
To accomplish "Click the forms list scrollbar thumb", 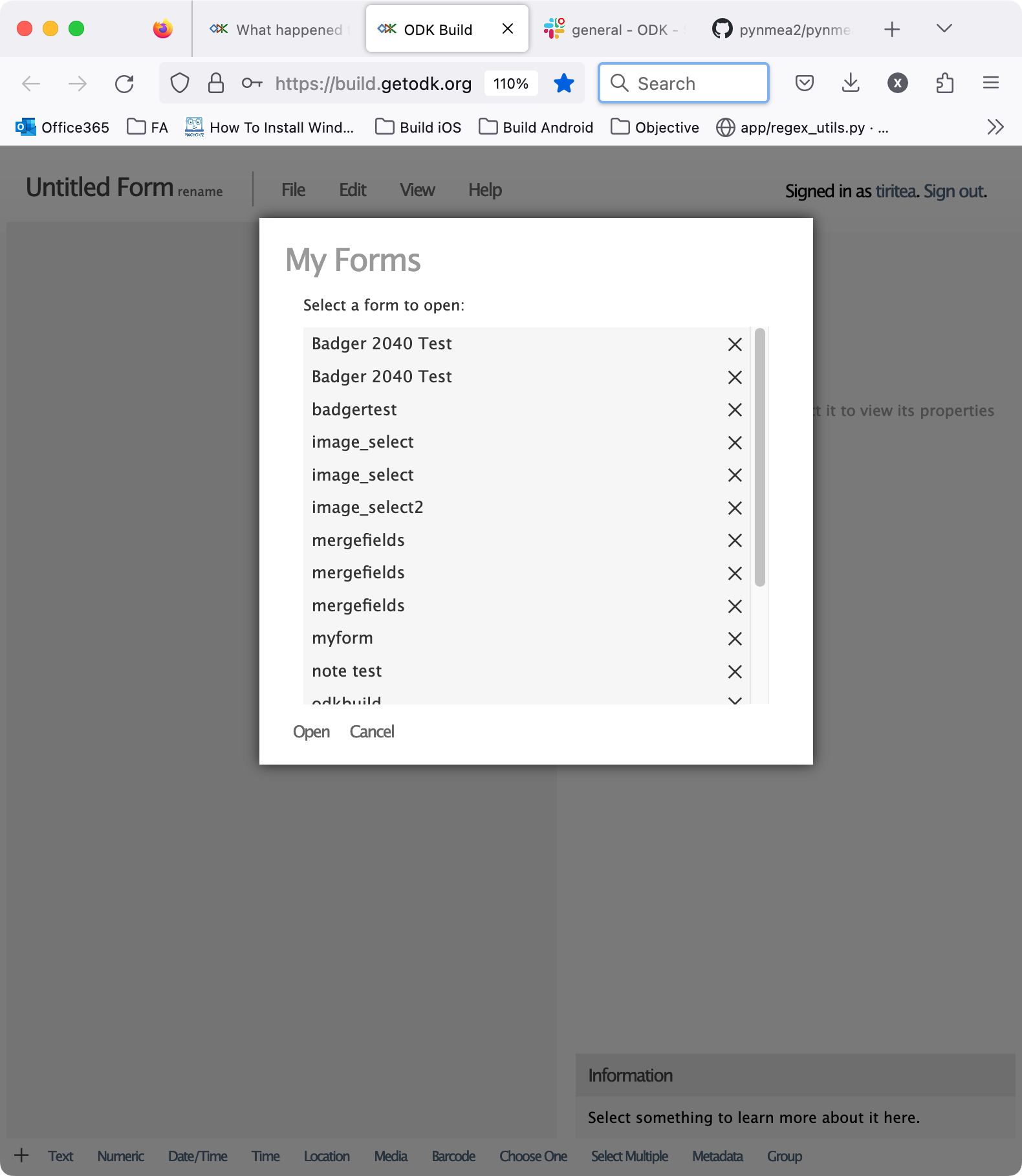I will (760, 457).
